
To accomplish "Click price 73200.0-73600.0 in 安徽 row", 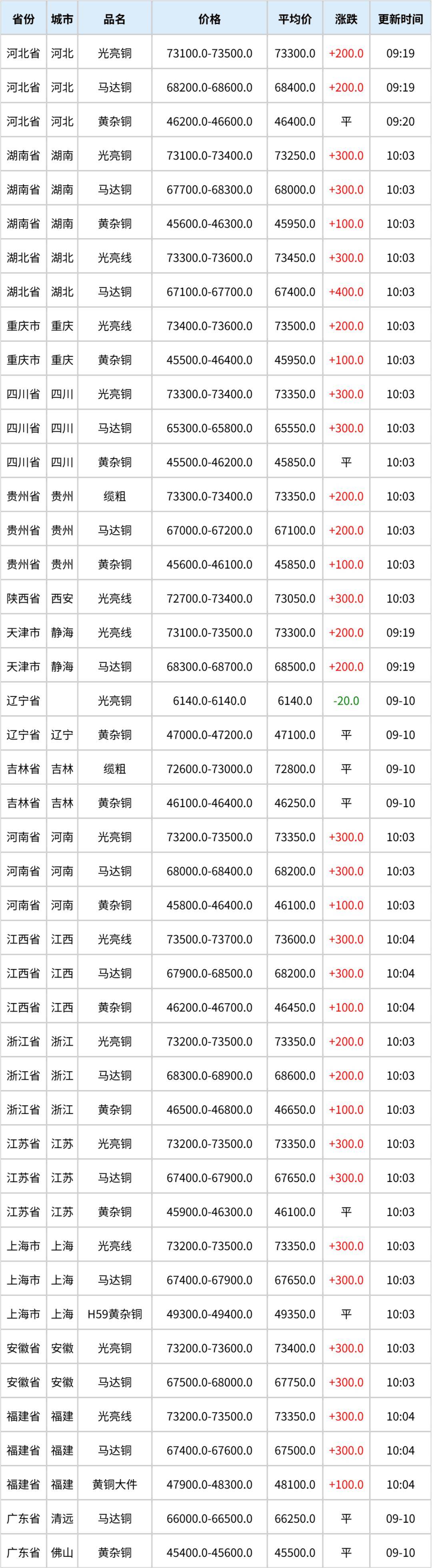I will [x=209, y=1348].
